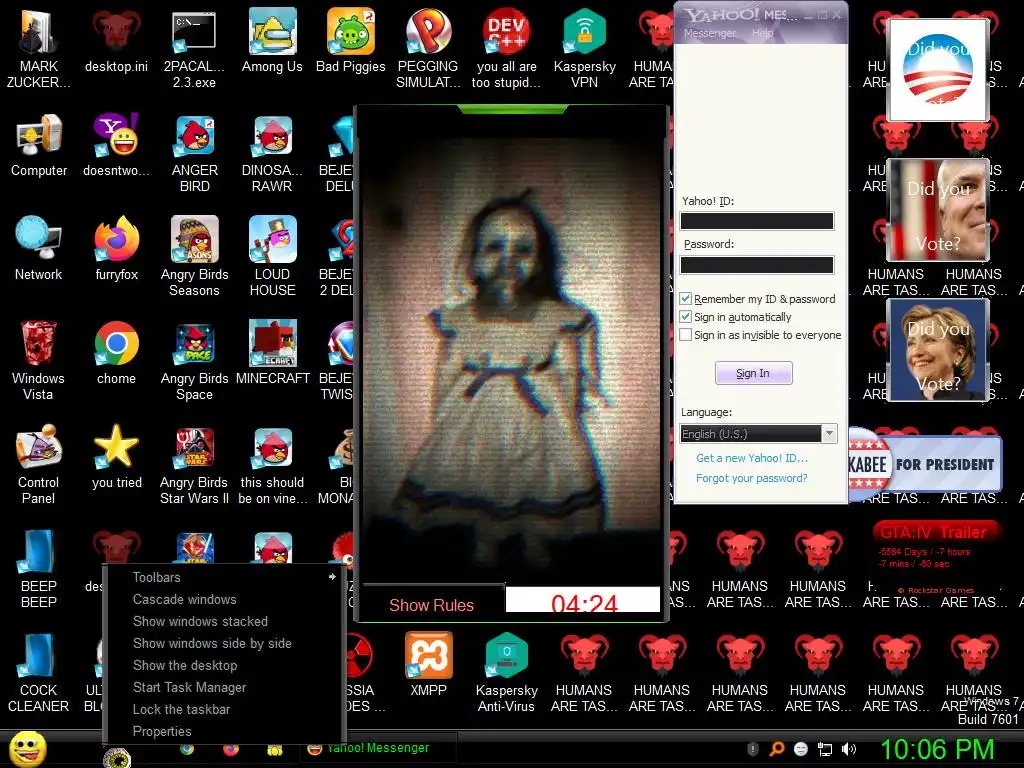Launch the Among Us shortcut
The width and height of the screenshot is (1024, 768).
(272, 41)
